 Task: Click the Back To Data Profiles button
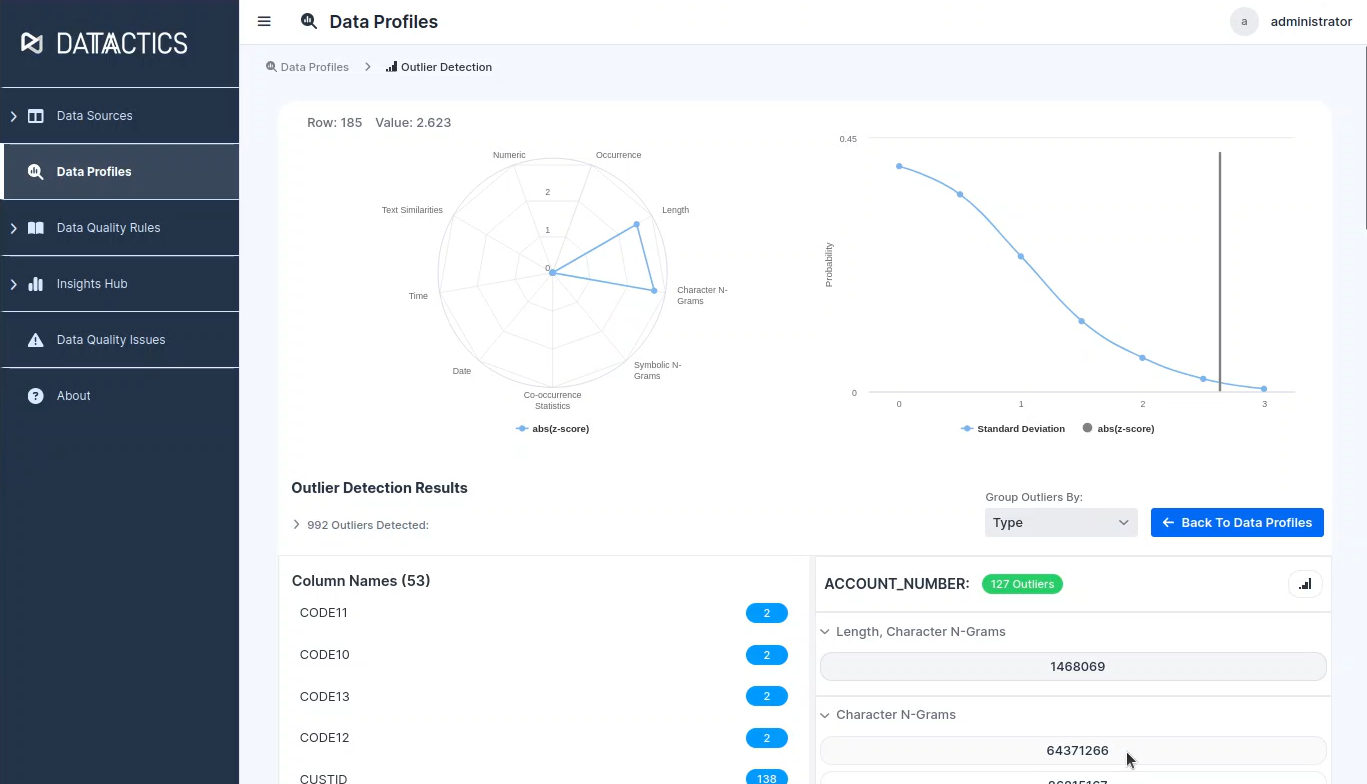(1237, 522)
